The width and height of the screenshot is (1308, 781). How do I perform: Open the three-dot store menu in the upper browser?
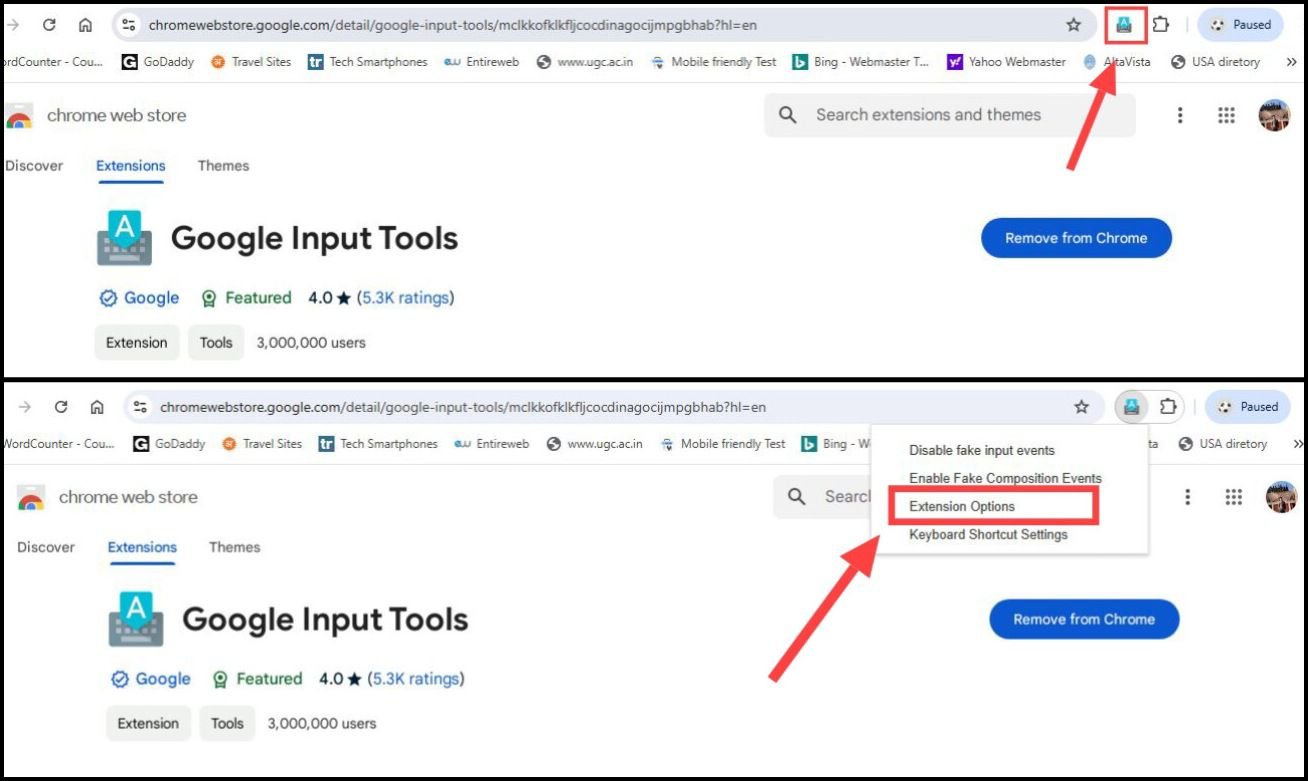(x=1180, y=115)
